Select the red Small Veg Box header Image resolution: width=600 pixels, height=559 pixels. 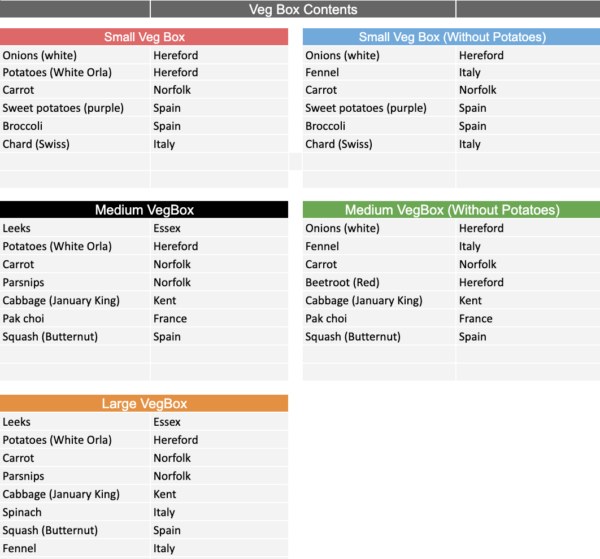tap(145, 37)
